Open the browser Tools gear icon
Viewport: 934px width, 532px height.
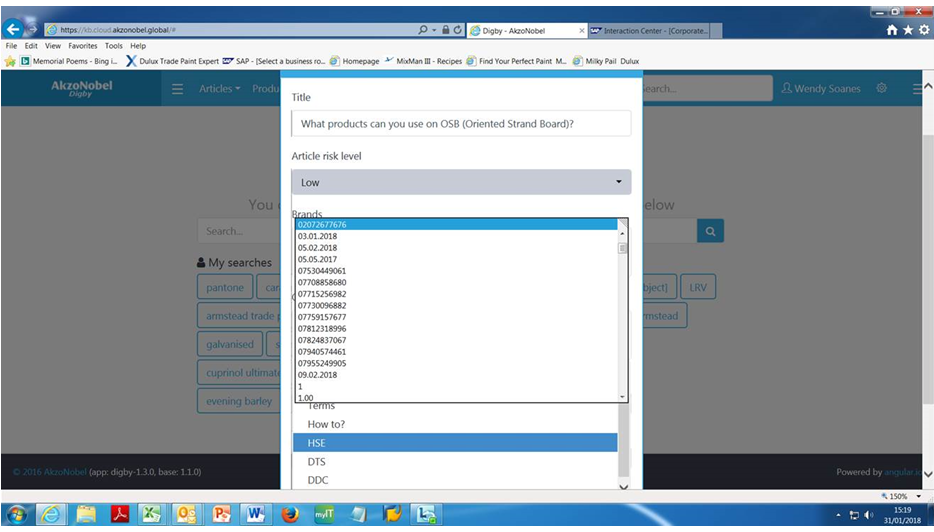(924, 30)
